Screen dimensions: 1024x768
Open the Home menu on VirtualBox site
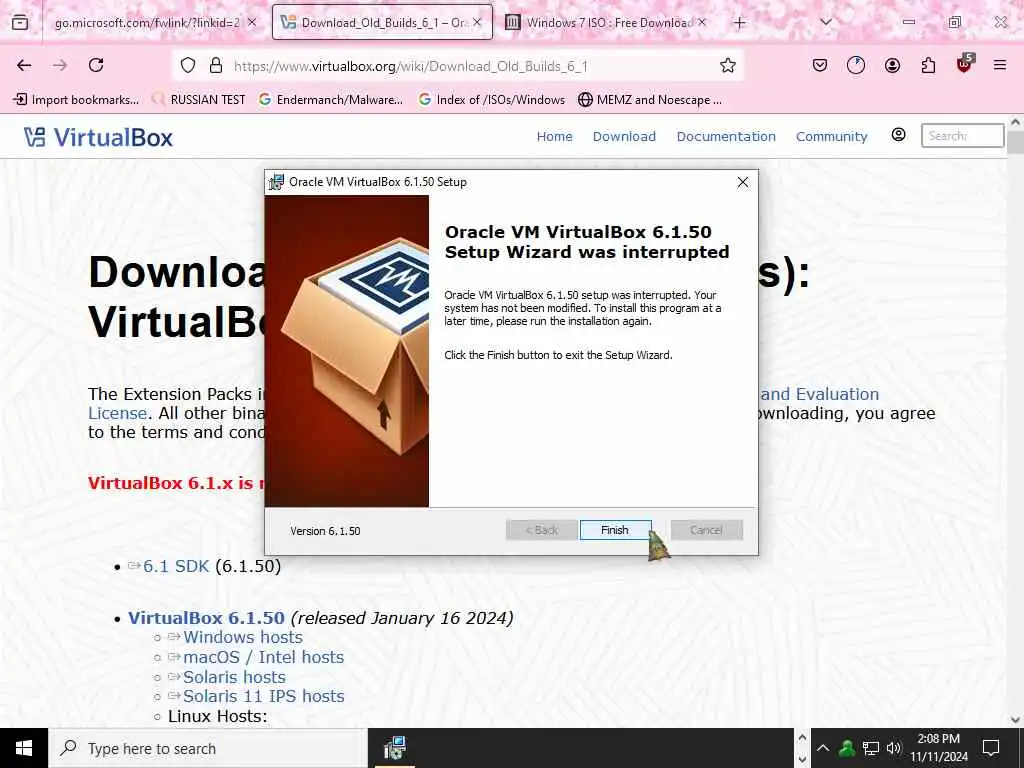point(554,136)
